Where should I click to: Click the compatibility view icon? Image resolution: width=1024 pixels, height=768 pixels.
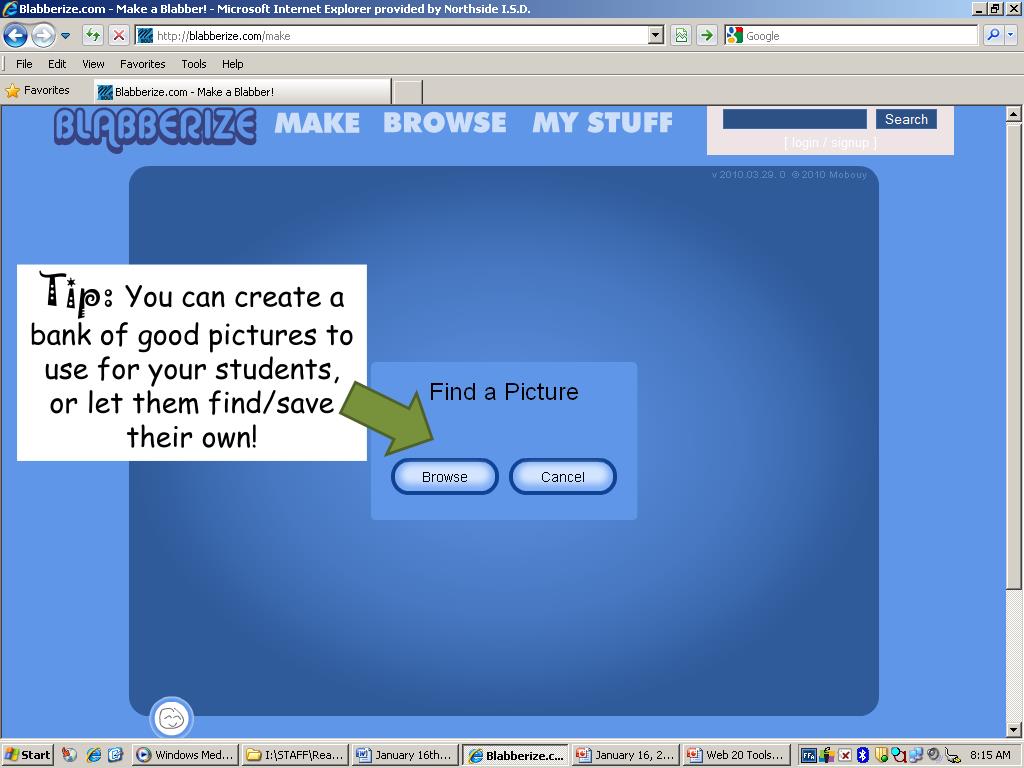(681, 35)
